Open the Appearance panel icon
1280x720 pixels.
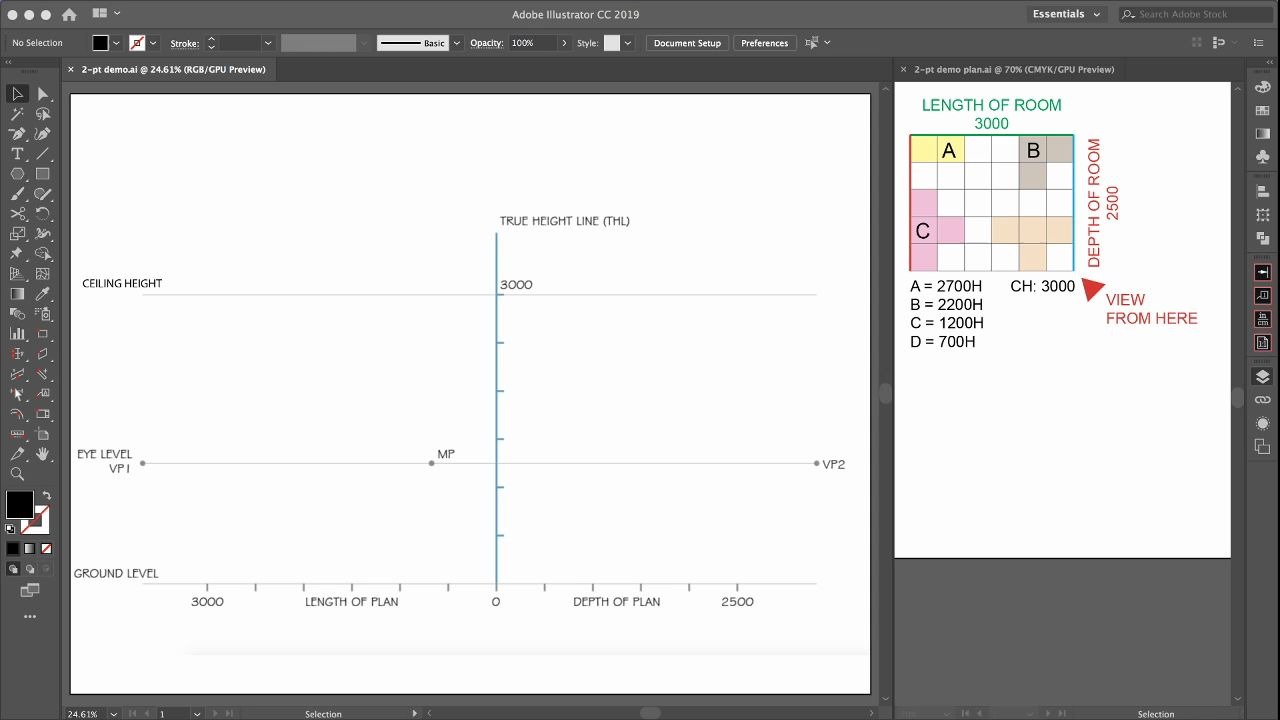(x=1262, y=423)
